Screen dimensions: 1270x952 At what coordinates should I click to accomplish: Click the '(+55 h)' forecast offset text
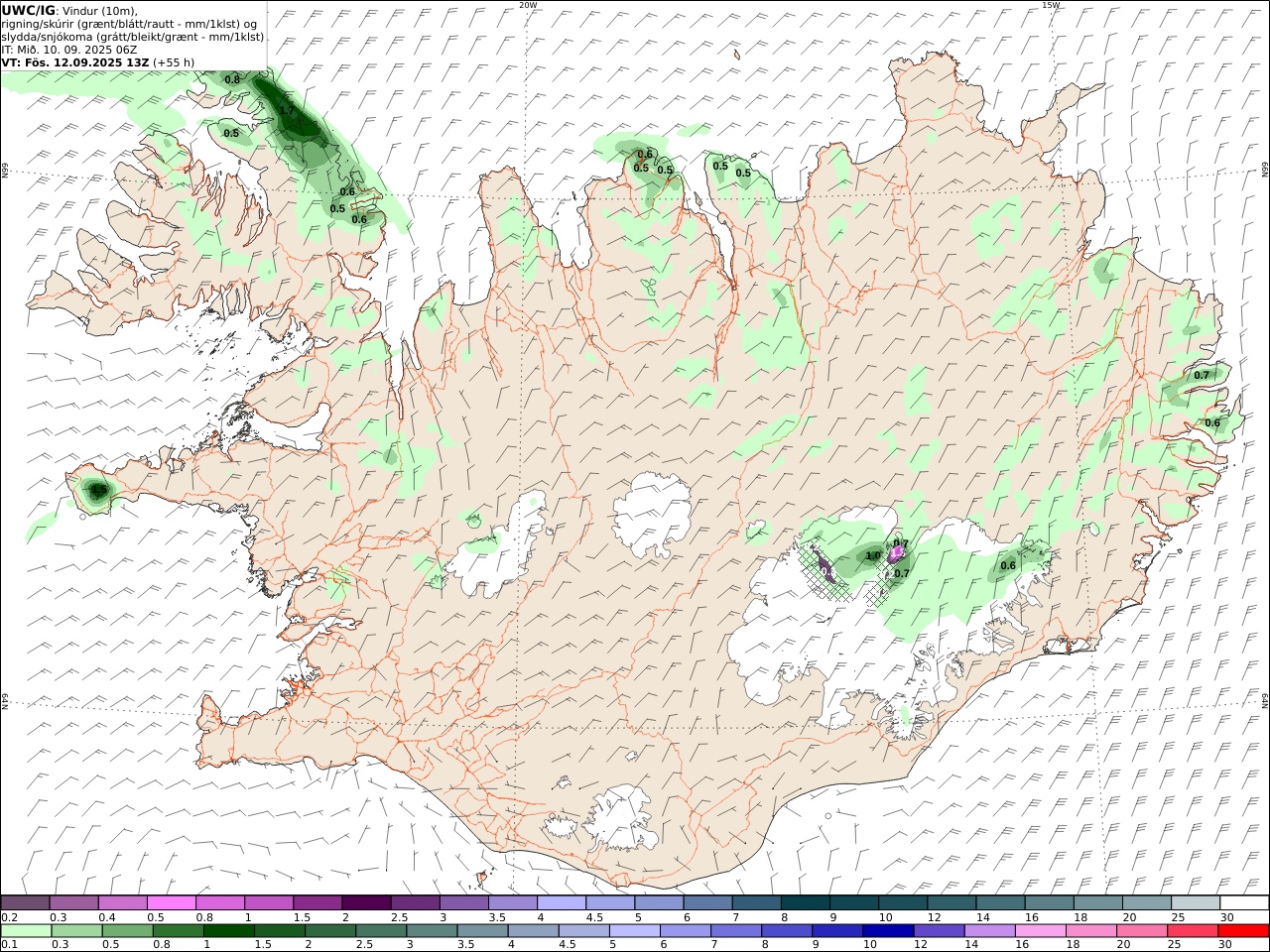(x=174, y=61)
